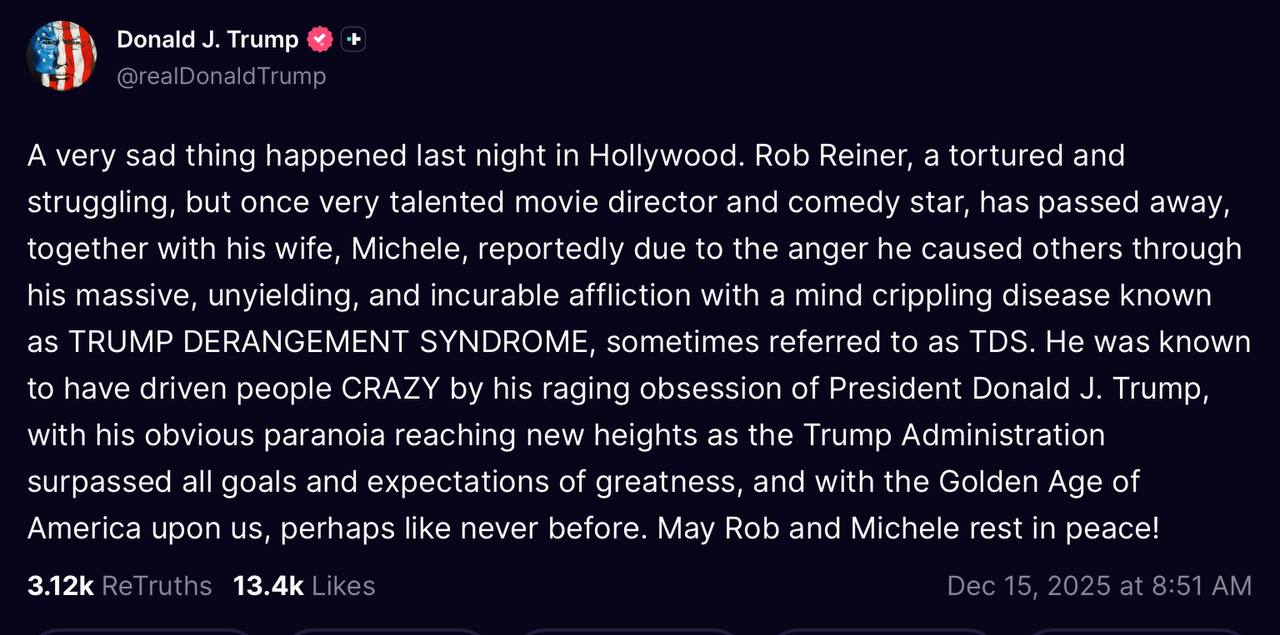Click the plus badge beside the name
This screenshot has width=1280, height=635.
(x=353, y=40)
